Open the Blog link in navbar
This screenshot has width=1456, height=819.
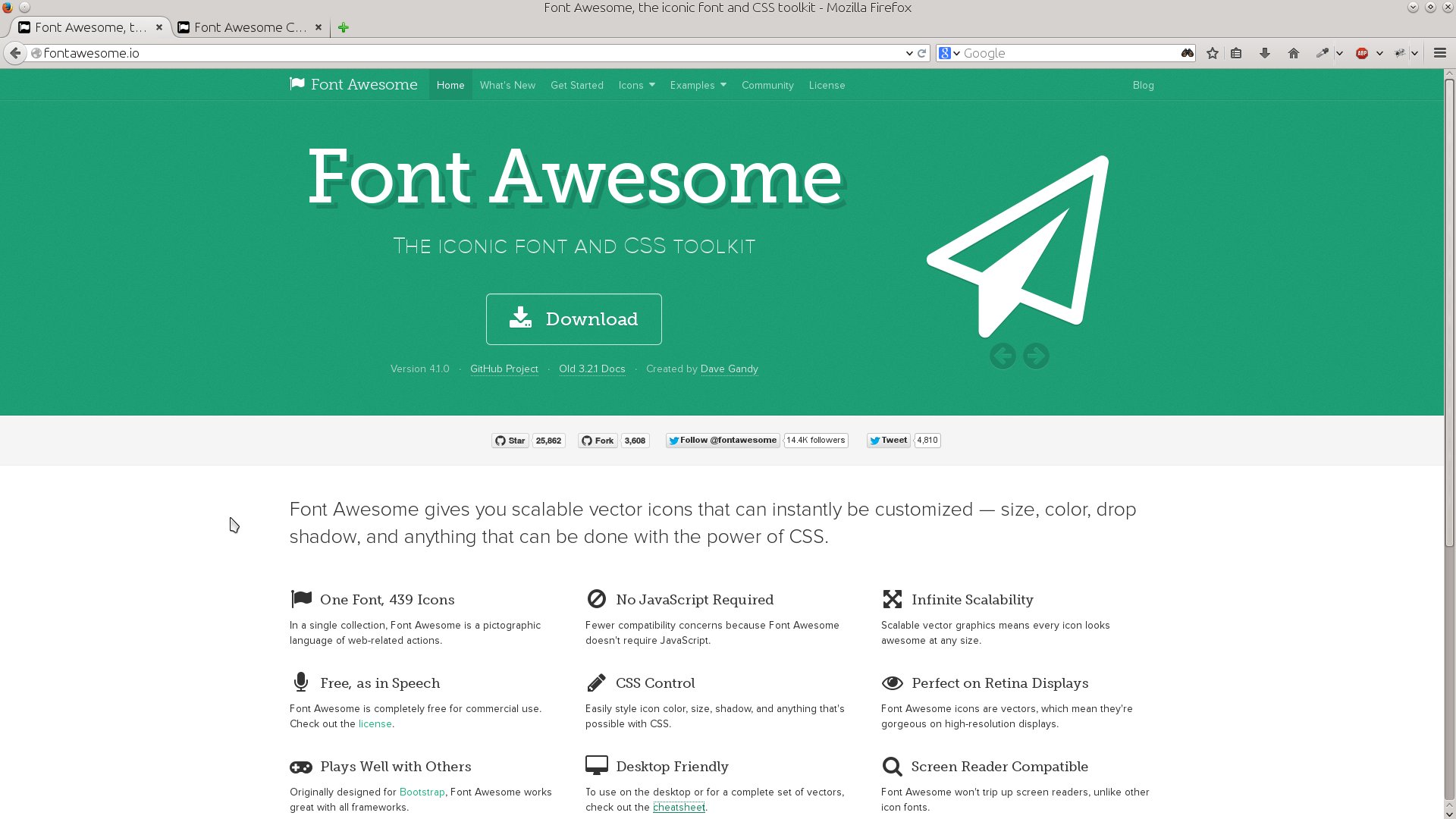pos(1143,85)
